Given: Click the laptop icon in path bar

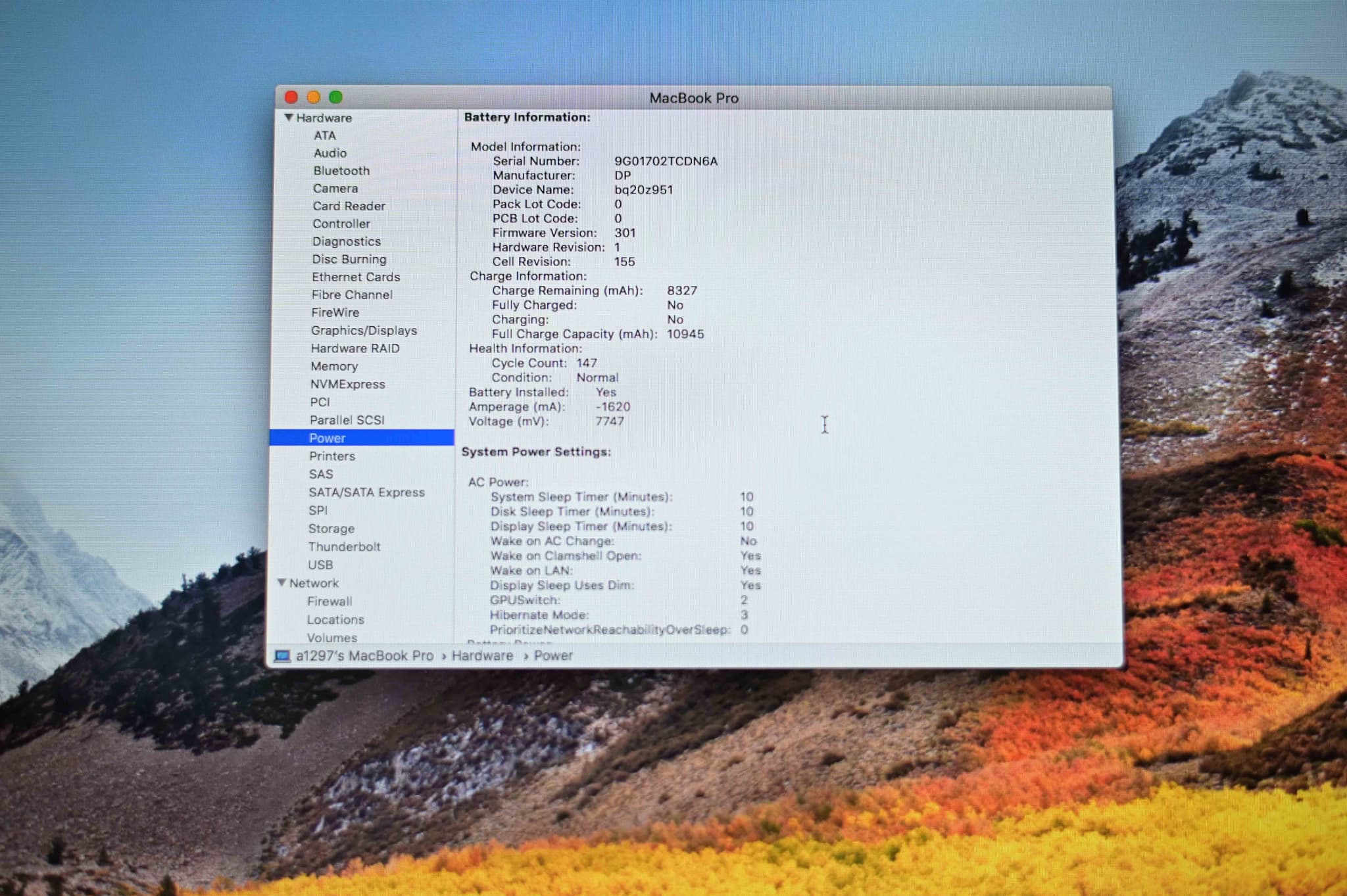Looking at the screenshot, I should (x=283, y=656).
